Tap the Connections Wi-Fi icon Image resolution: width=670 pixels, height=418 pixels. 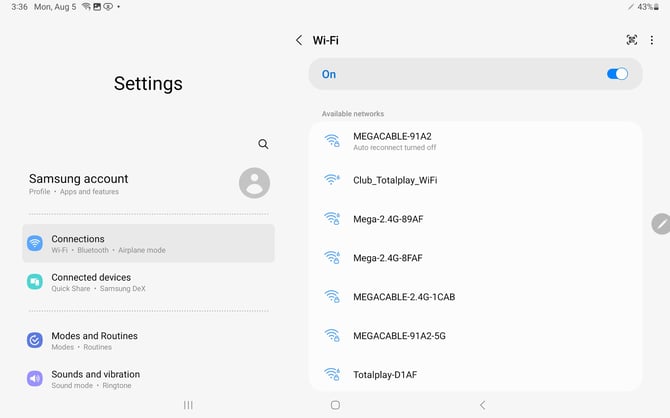coord(35,243)
